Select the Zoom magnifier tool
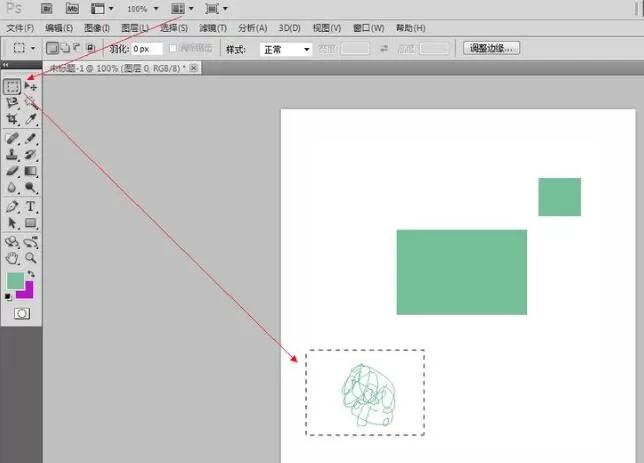 30,258
